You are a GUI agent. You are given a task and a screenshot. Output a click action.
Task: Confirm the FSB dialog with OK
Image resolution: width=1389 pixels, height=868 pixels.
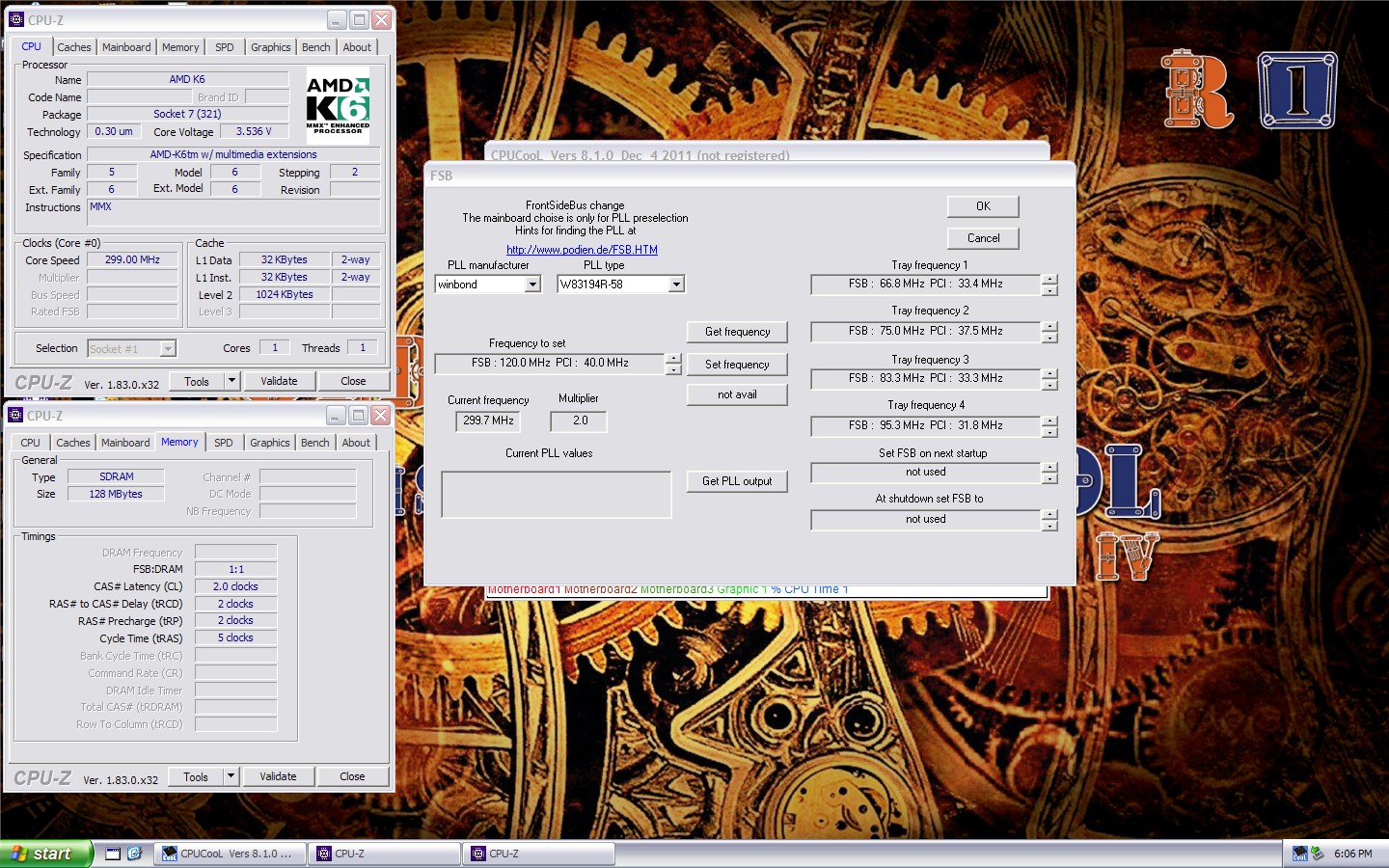pyautogui.click(x=983, y=206)
